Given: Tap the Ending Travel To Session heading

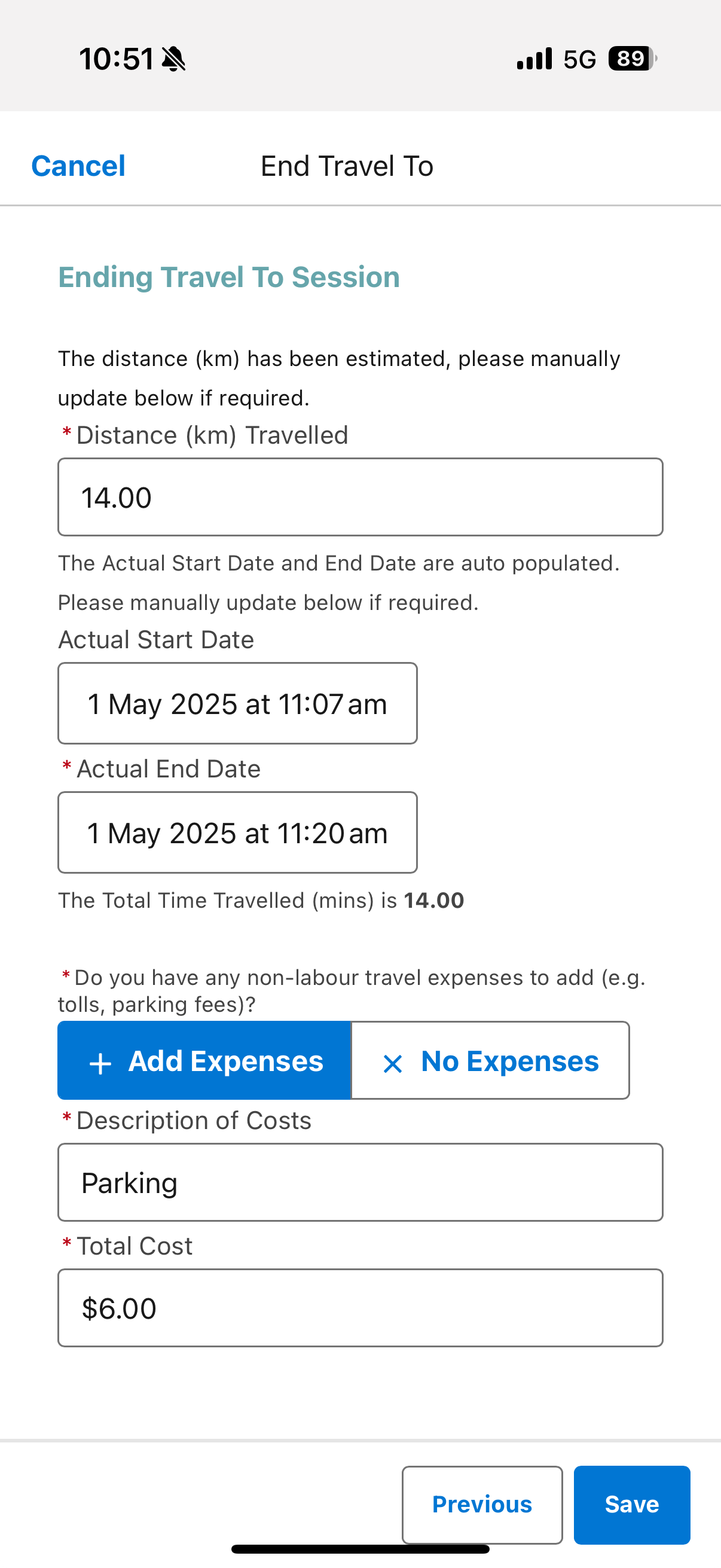Looking at the screenshot, I should click(229, 277).
